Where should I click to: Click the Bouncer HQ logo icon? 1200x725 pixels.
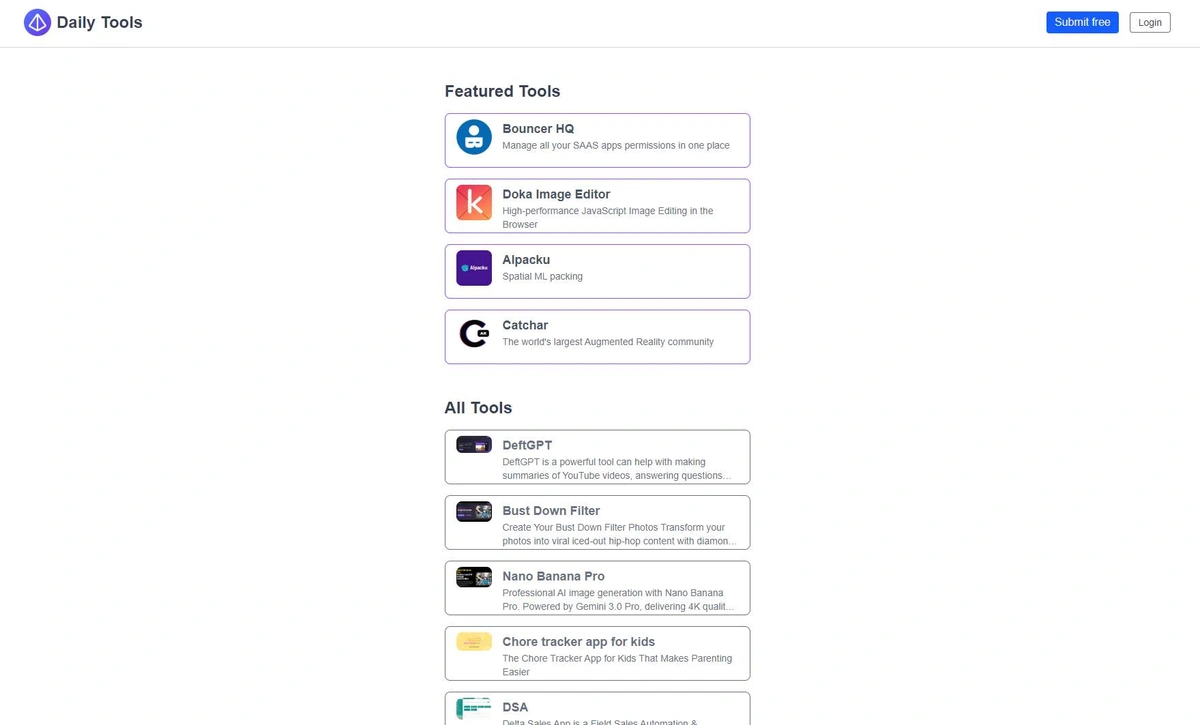[473, 137]
